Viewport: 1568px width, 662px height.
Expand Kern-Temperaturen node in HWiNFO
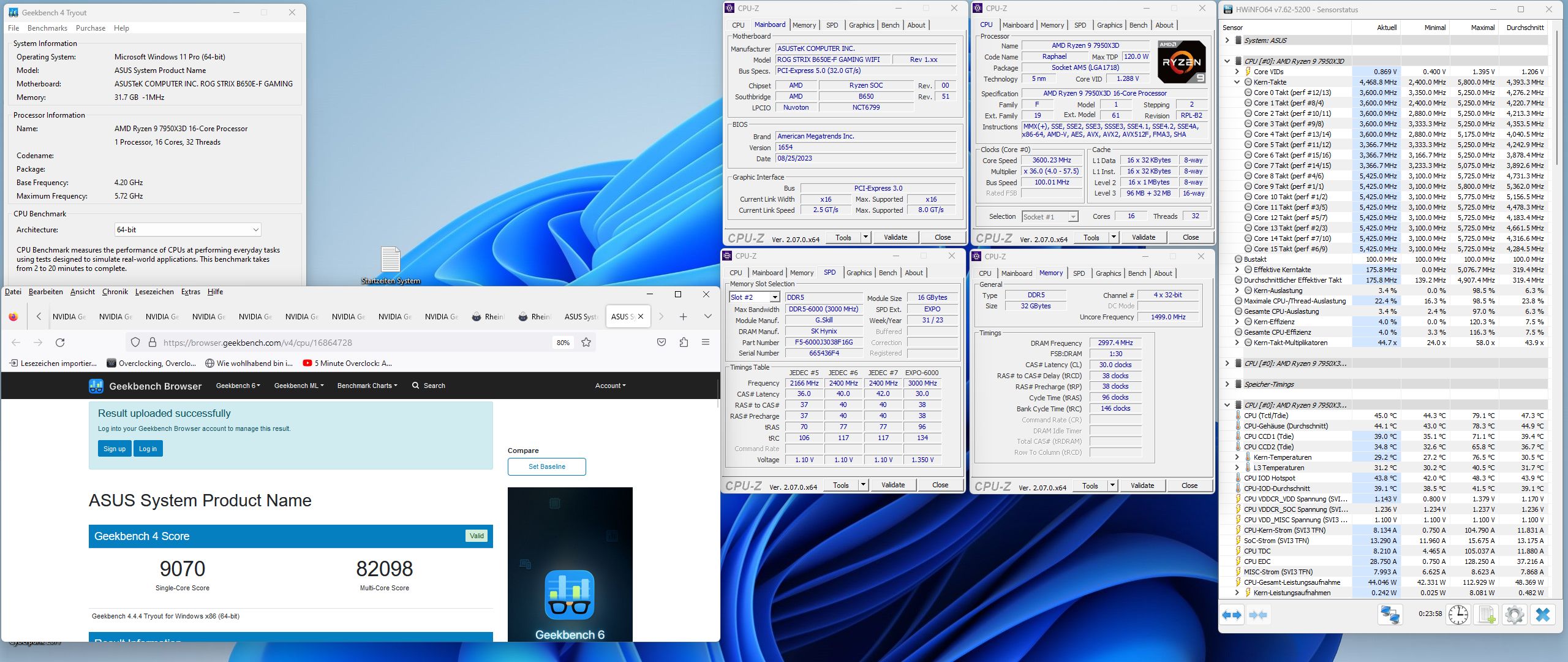(x=1237, y=457)
